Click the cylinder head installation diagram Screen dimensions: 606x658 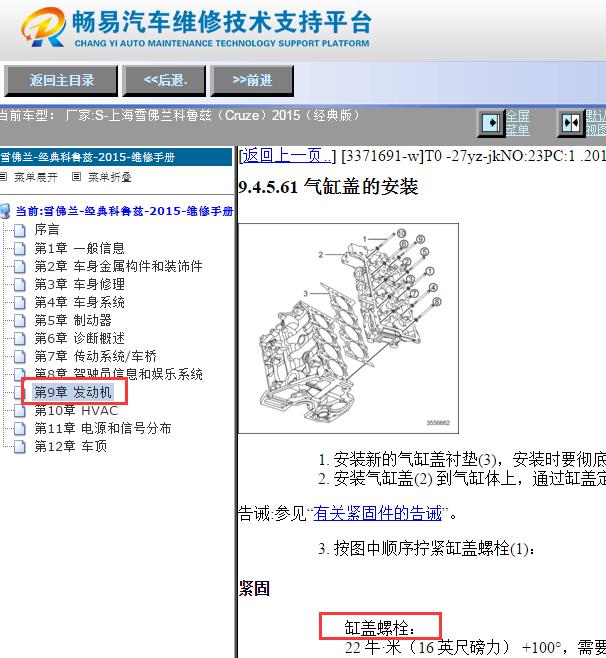coord(348,329)
